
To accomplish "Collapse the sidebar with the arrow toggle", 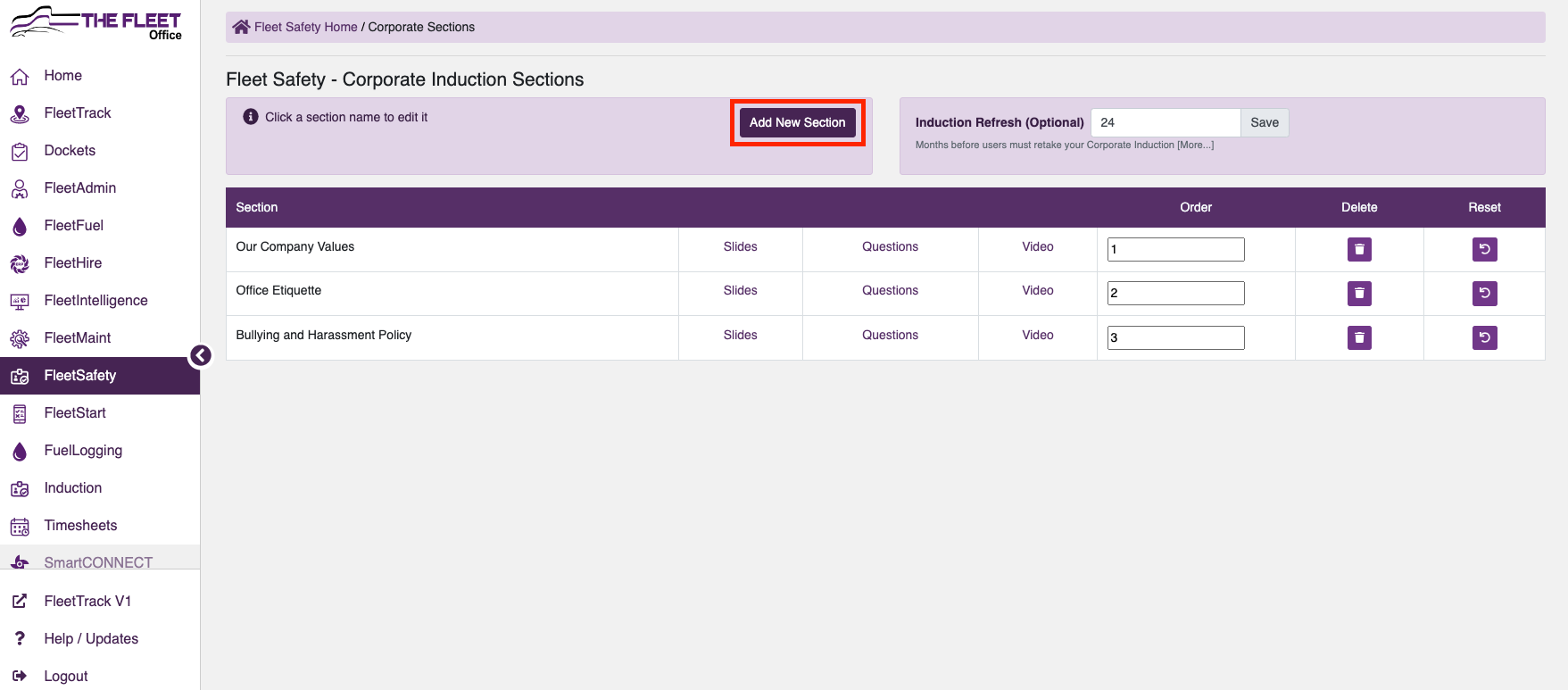I will 201,356.
